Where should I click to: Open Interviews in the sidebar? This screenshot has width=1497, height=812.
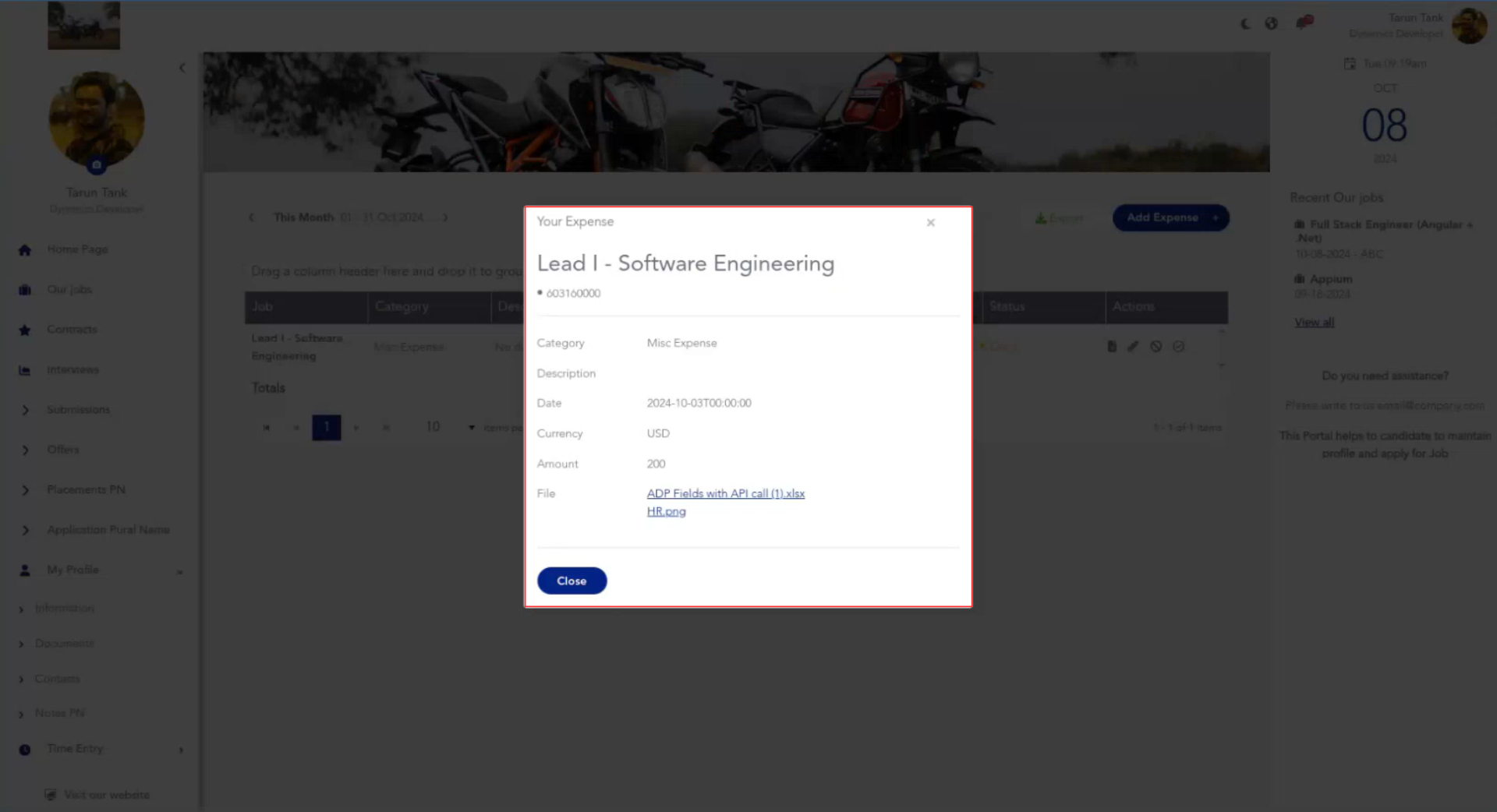(73, 369)
